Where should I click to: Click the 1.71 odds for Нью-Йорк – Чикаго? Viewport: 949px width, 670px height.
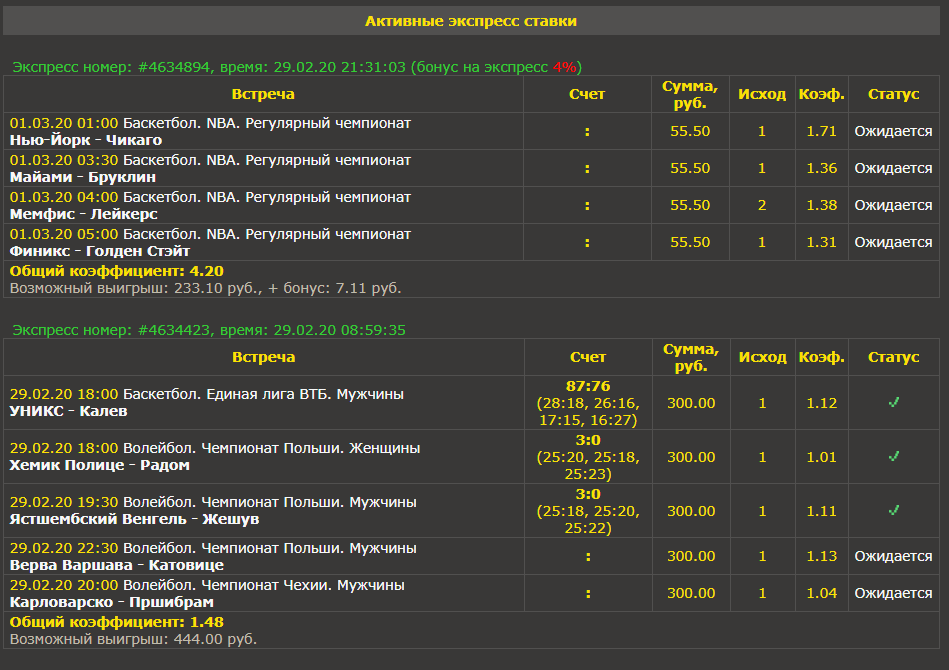pyautogui.click(x=821, y=131)
